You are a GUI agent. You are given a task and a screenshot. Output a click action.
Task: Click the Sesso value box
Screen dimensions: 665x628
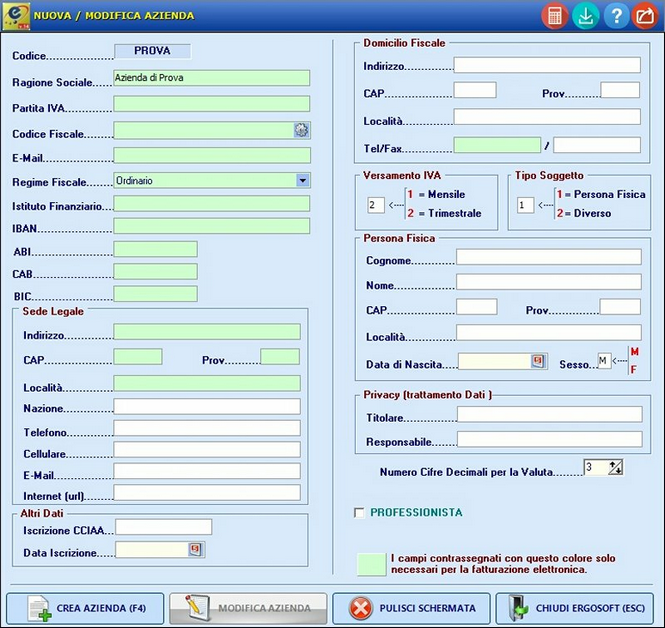(x=604, y=361)
